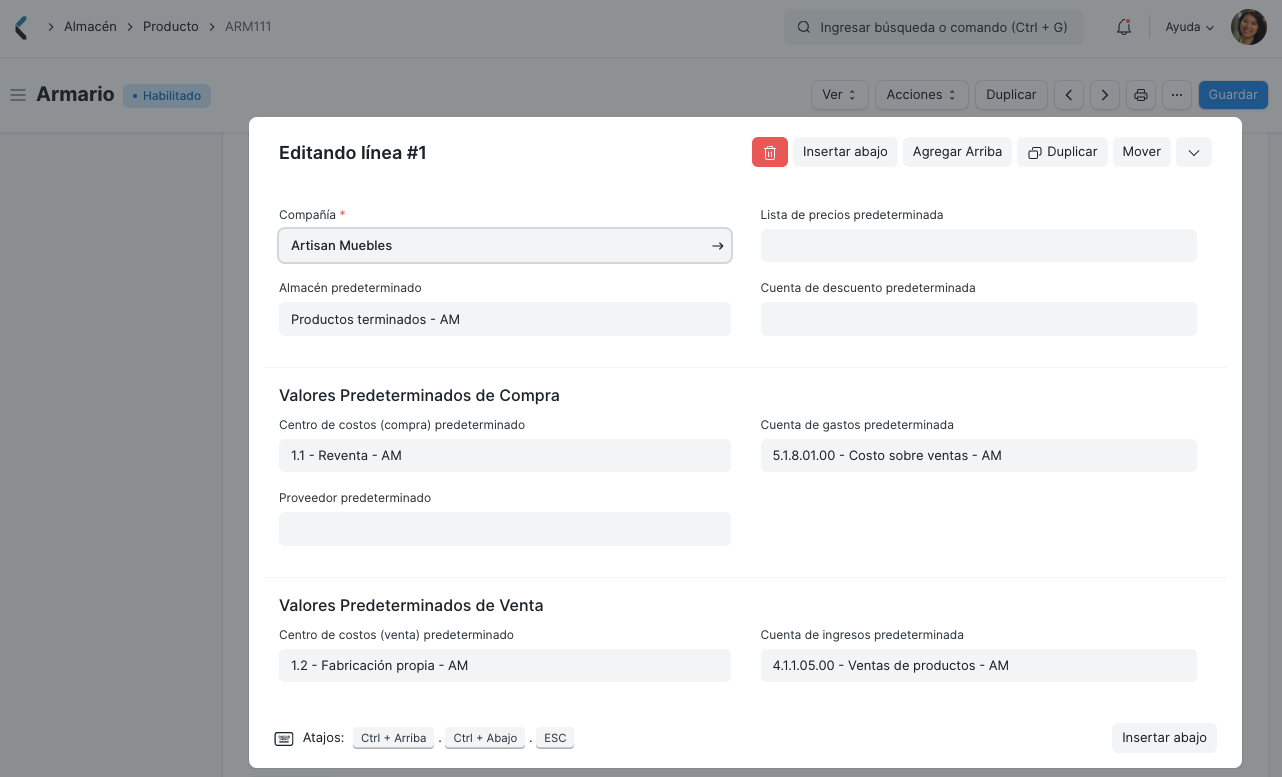Follow the arrow link in Compañía field
The height and width of the screenshot is (777, 1282).
click(717, 246)
